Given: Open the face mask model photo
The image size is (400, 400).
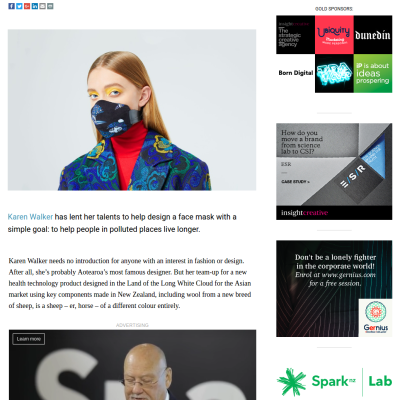Looking at the screenshot, I should point(132,110).
